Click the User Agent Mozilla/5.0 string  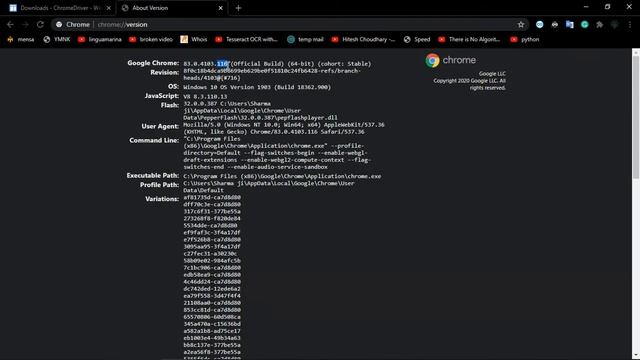[284, 128]
